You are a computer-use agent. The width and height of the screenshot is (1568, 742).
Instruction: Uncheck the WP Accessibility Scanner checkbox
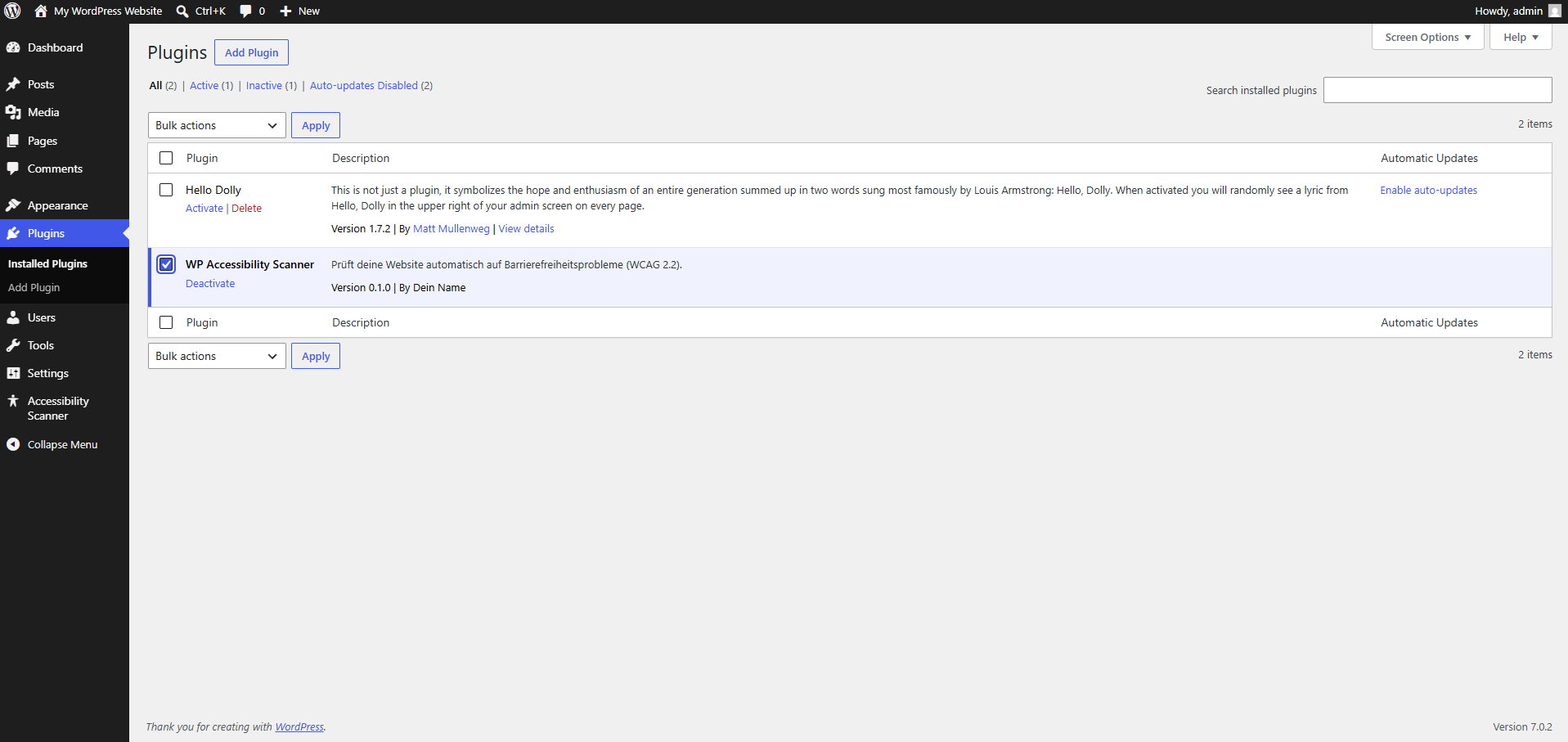pyautogui.click(x=166, y=264)
